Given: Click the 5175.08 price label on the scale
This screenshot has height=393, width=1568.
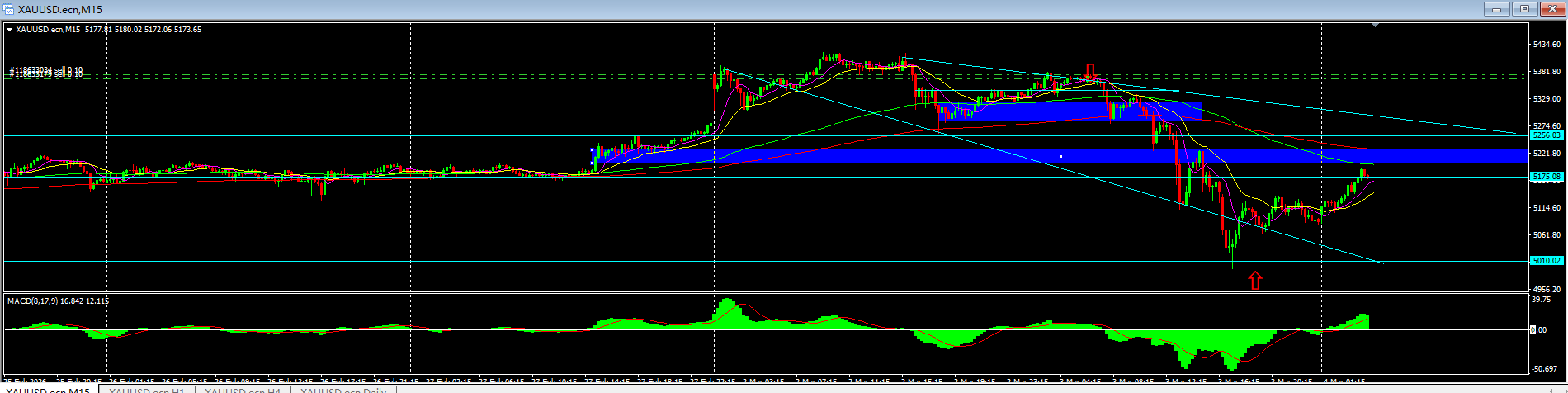Looking at the screenshot, I should click(x=1546, y=177).
